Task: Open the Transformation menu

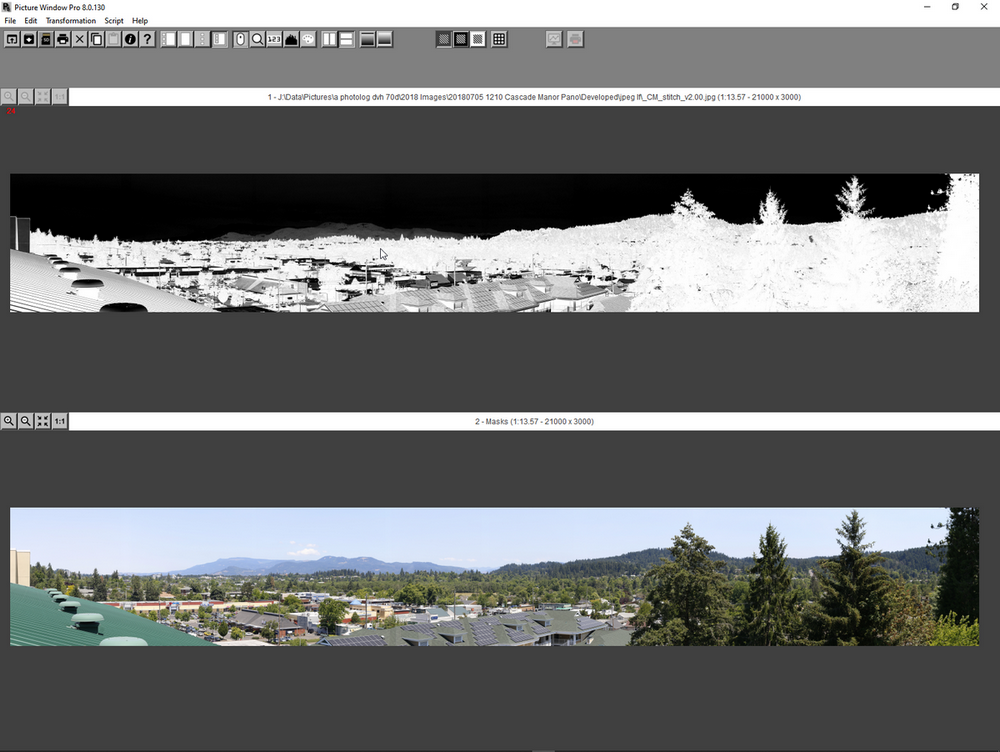Action: 71,20
